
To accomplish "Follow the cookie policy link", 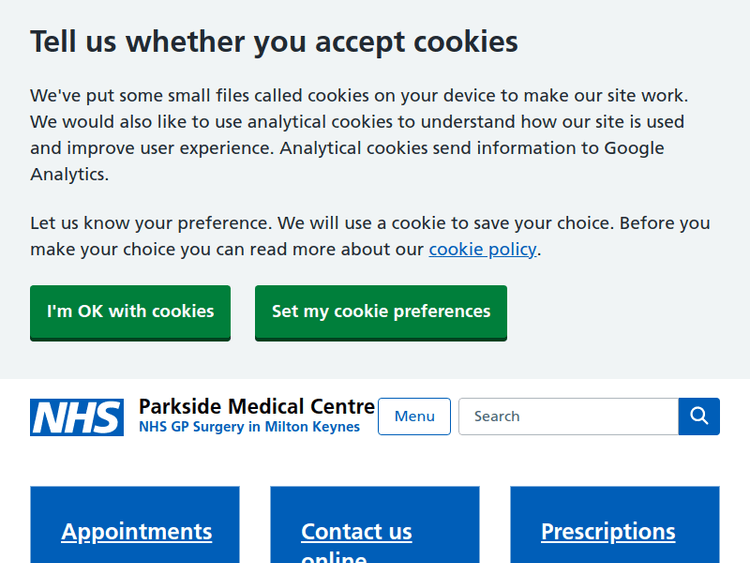I will pos(483,249).
